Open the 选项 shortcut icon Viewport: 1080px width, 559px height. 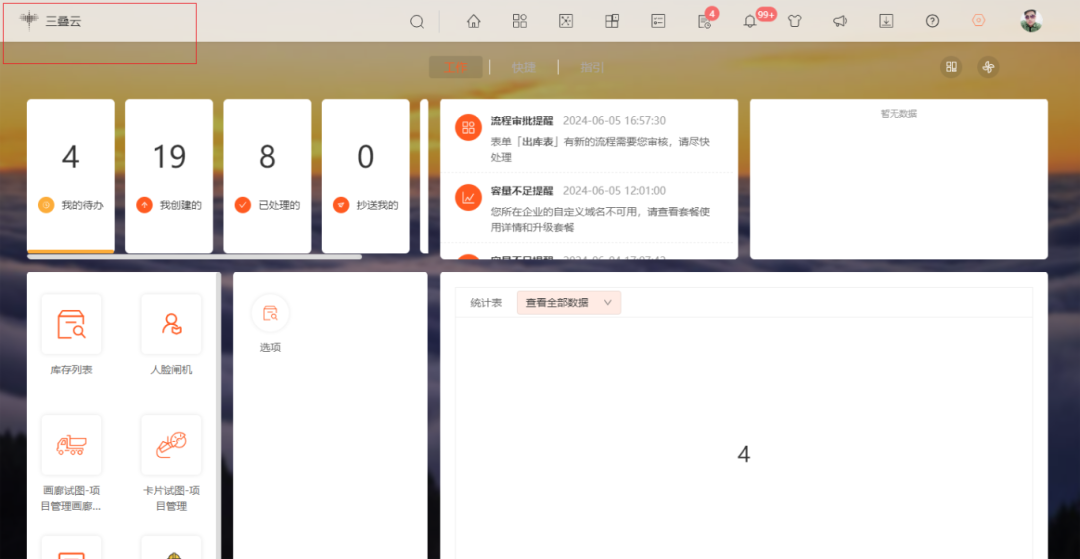pos(270,313)
